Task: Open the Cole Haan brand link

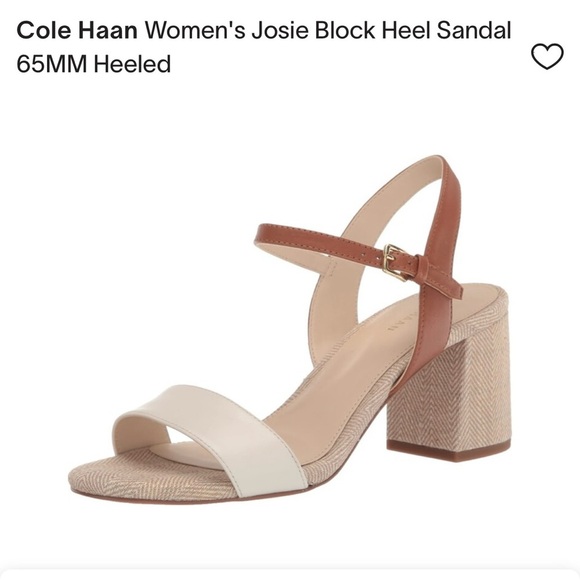Action: point(77,30)
